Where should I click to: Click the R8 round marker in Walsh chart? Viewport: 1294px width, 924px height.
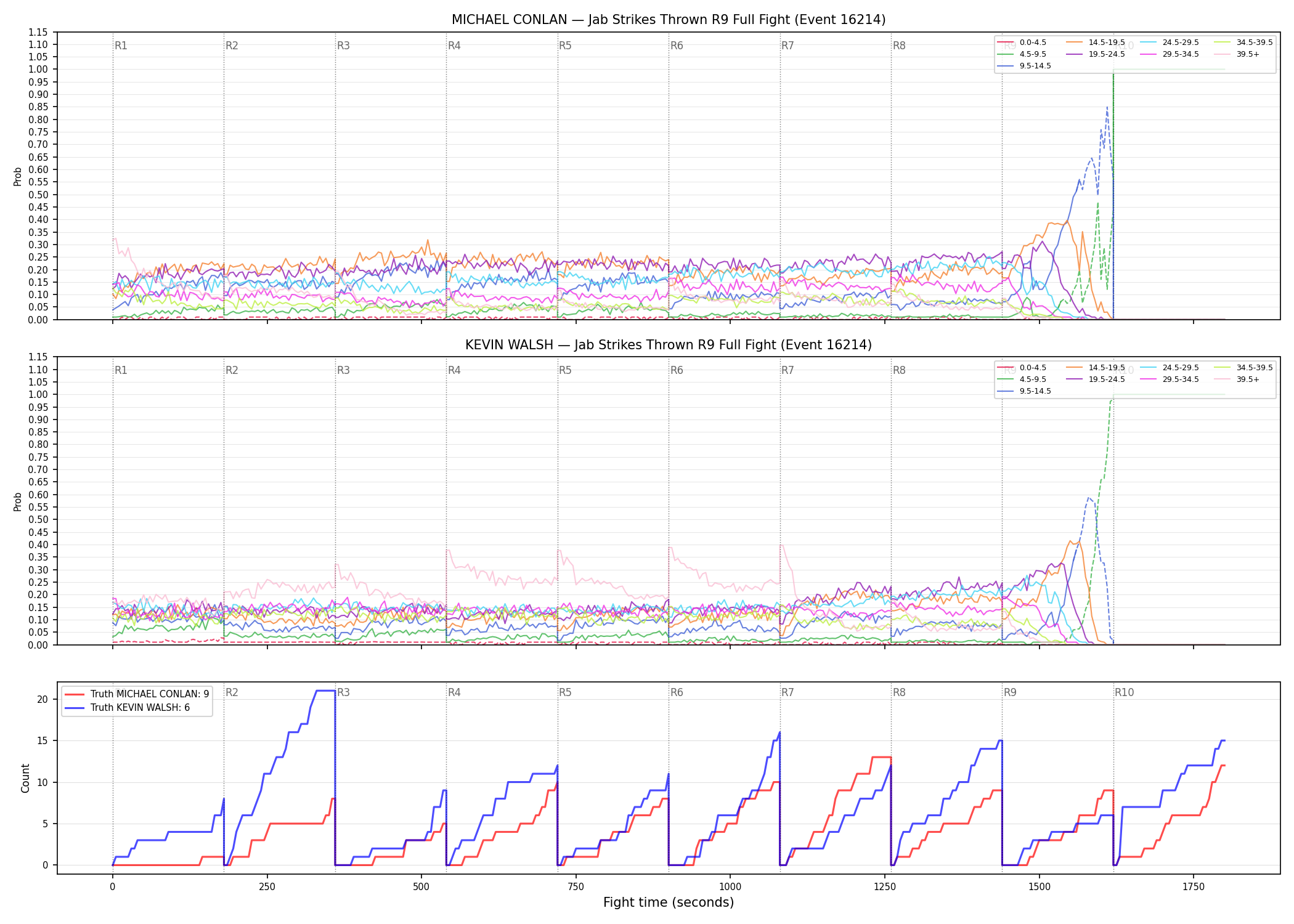(899, 370)
